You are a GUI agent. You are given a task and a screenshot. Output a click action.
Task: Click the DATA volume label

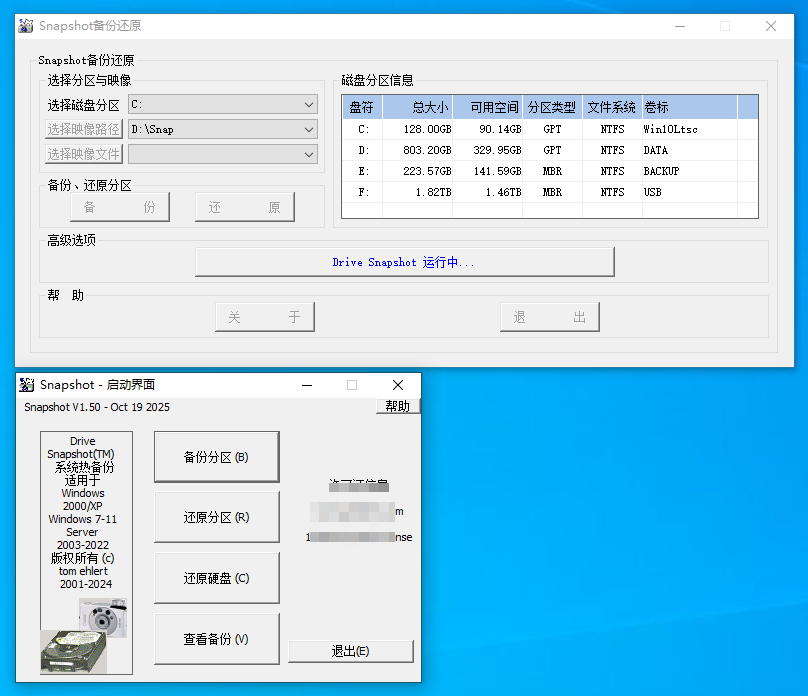click(x=655, y=150)
